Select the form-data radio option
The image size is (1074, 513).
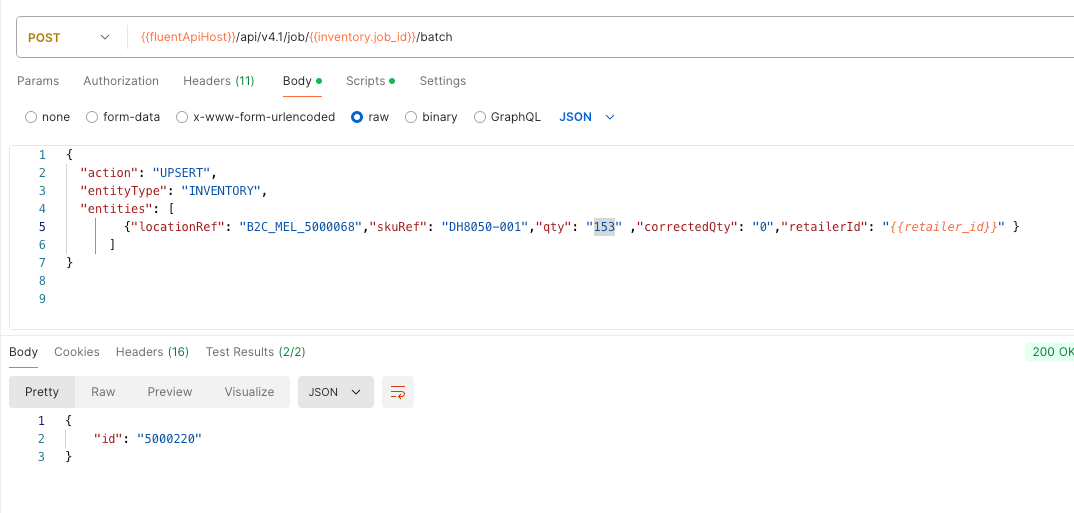coord(93,117)
